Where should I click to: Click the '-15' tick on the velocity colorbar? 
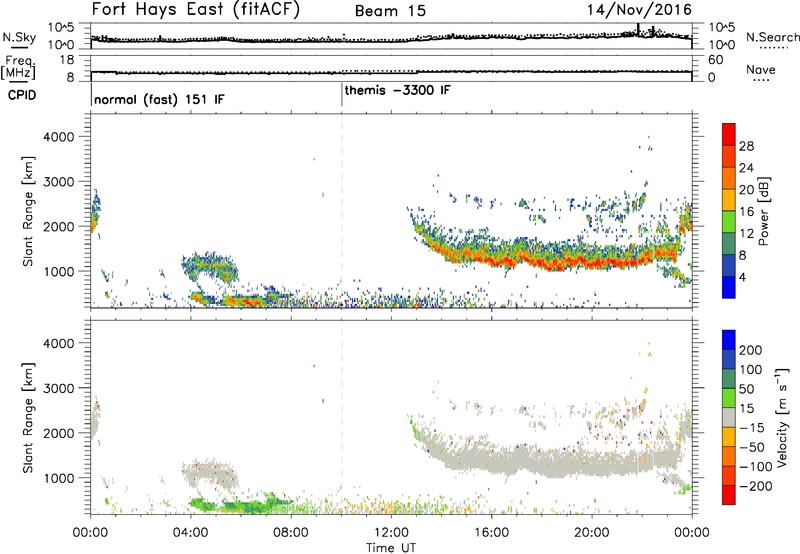click(x=751, y=428)
